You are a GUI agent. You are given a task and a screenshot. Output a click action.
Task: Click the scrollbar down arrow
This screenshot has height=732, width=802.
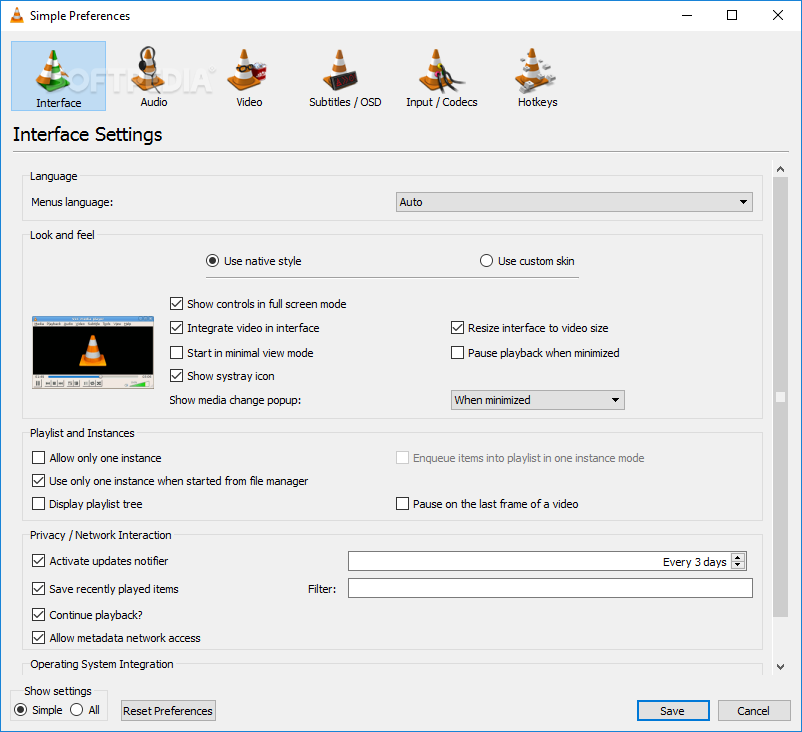pos(780,667)
